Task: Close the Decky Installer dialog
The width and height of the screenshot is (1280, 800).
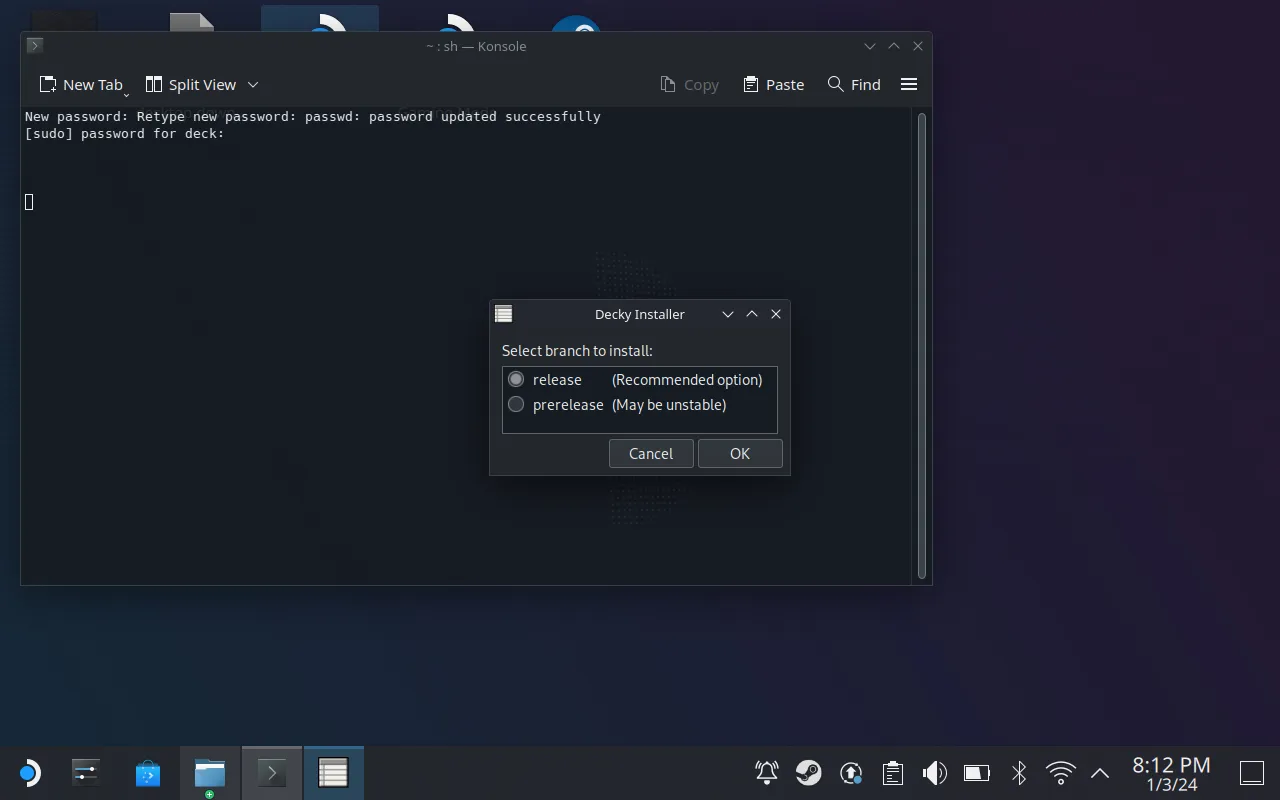Action: click(x=776, y=314)
